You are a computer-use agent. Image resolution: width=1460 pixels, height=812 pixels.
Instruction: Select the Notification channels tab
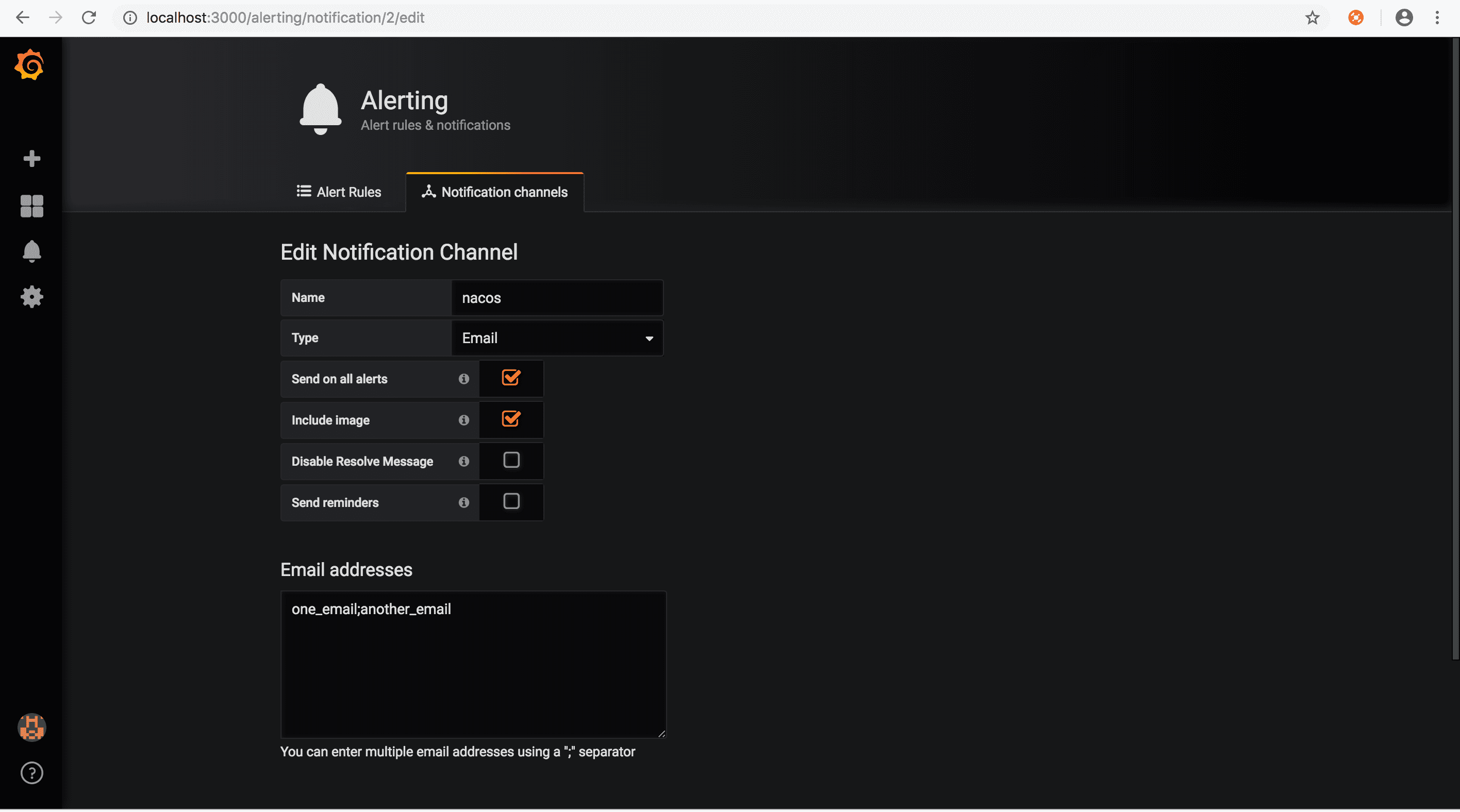point(495,192)
